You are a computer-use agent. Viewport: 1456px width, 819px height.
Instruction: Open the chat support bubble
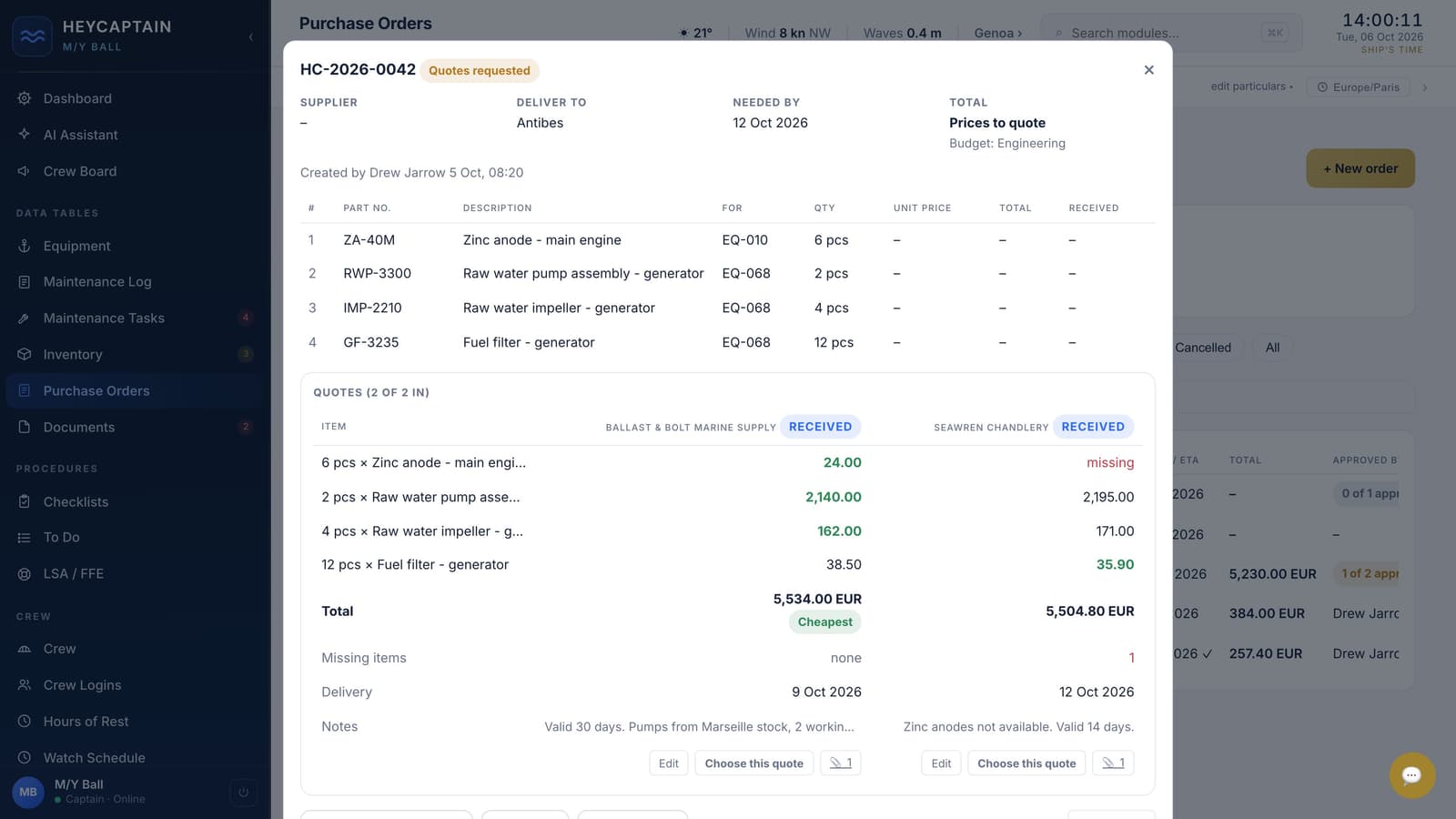point(1412,775)
